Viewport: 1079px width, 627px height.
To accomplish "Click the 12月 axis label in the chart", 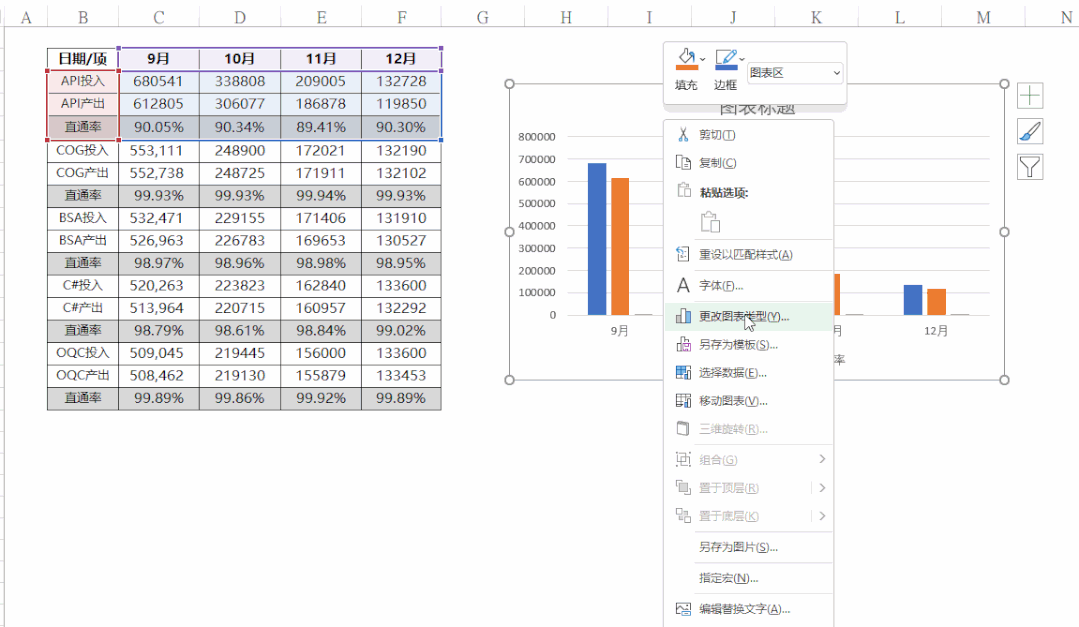I will 936,331.
